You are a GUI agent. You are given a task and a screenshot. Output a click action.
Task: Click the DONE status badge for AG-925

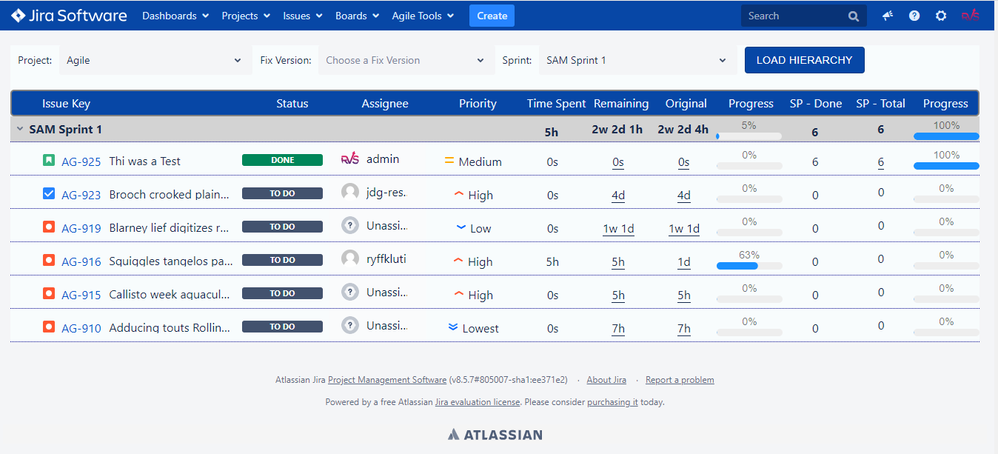tap(283, 160)
